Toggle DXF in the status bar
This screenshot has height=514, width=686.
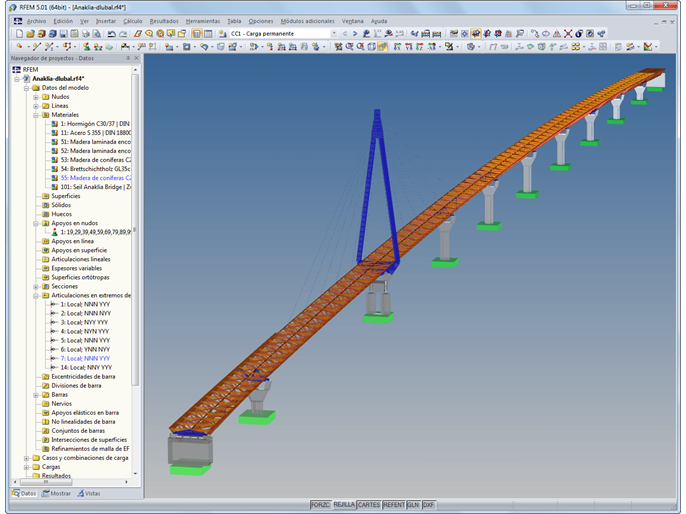(428, 505)
